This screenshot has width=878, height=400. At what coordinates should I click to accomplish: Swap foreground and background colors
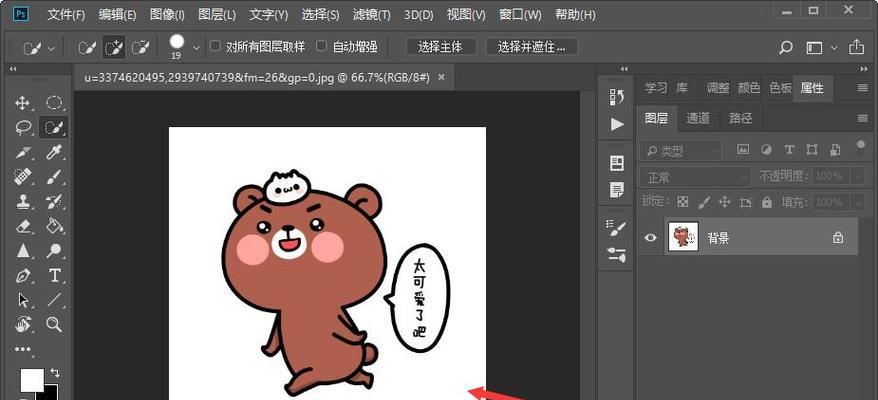click(55, 373)
